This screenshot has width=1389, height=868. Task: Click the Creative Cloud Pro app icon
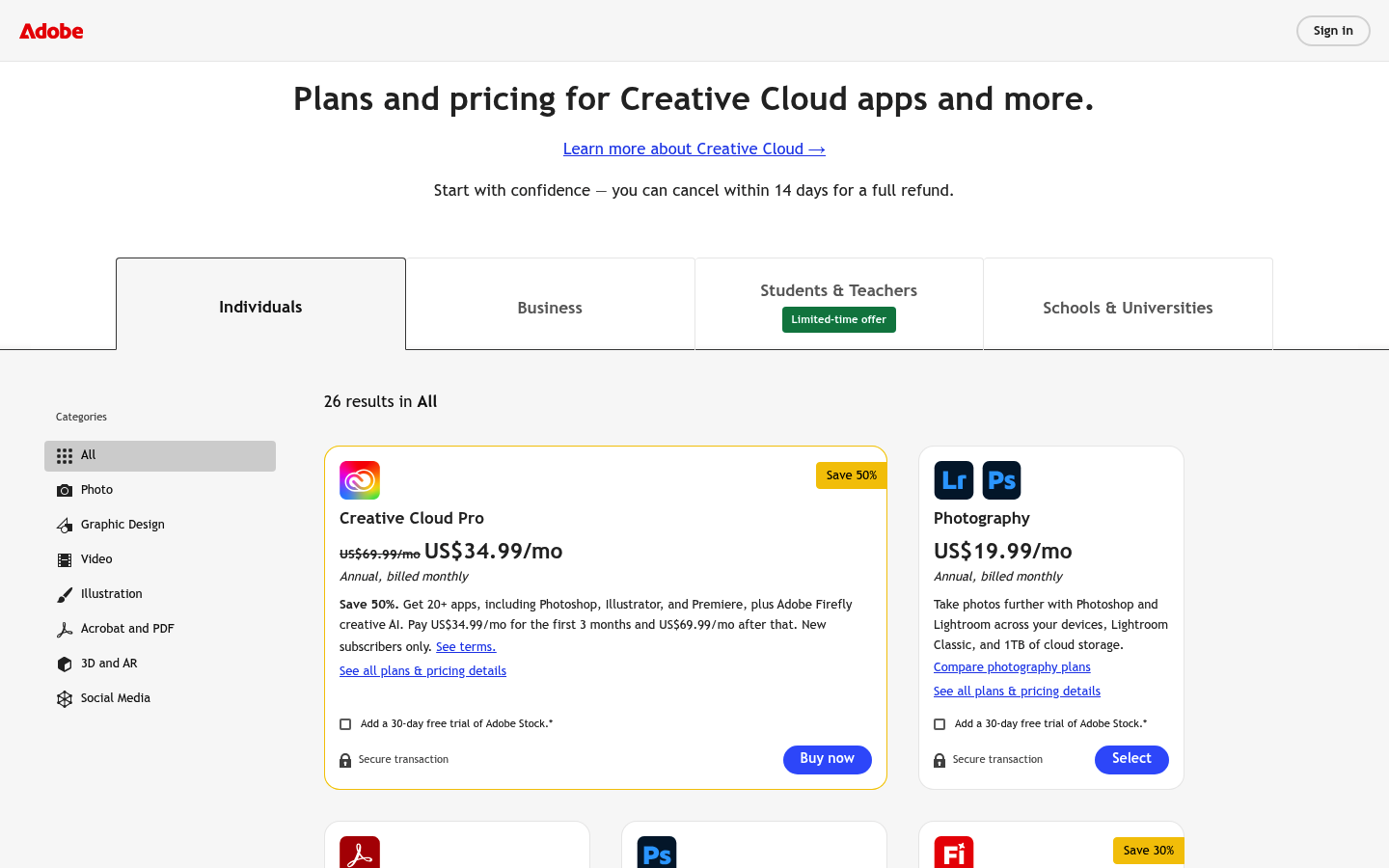point(360,480)
